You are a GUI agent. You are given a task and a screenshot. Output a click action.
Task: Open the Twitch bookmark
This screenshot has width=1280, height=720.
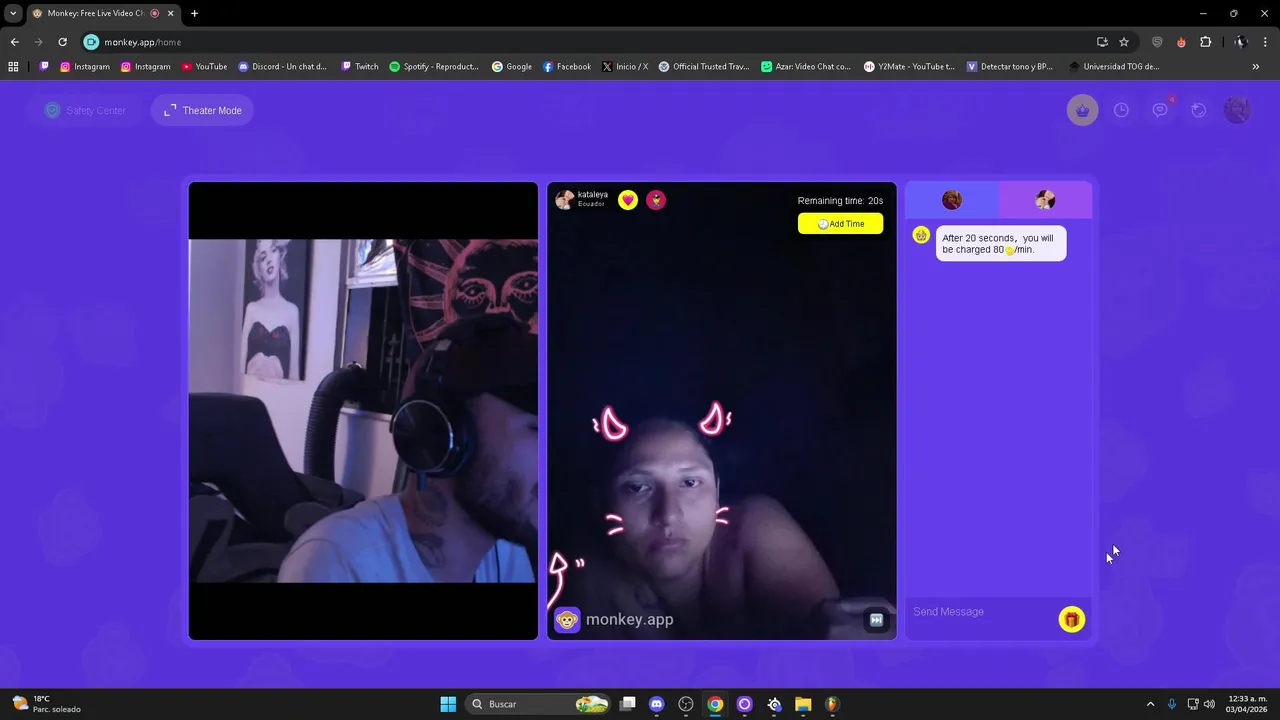tap(359, 67)
